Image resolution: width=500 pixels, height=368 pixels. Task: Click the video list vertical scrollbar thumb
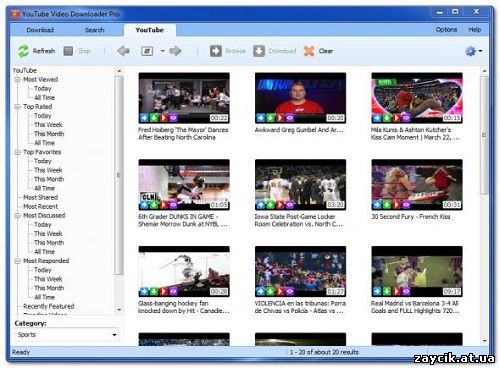[x=484, y=135]
